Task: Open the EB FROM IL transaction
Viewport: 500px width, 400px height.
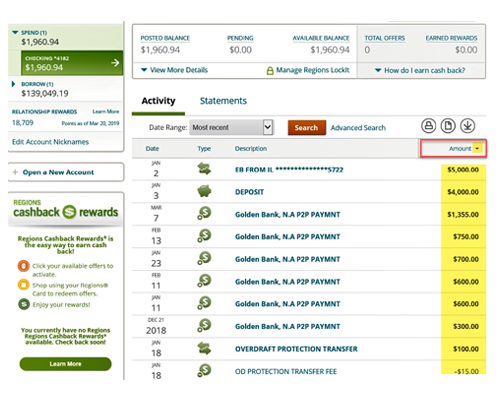Action: 289,170
